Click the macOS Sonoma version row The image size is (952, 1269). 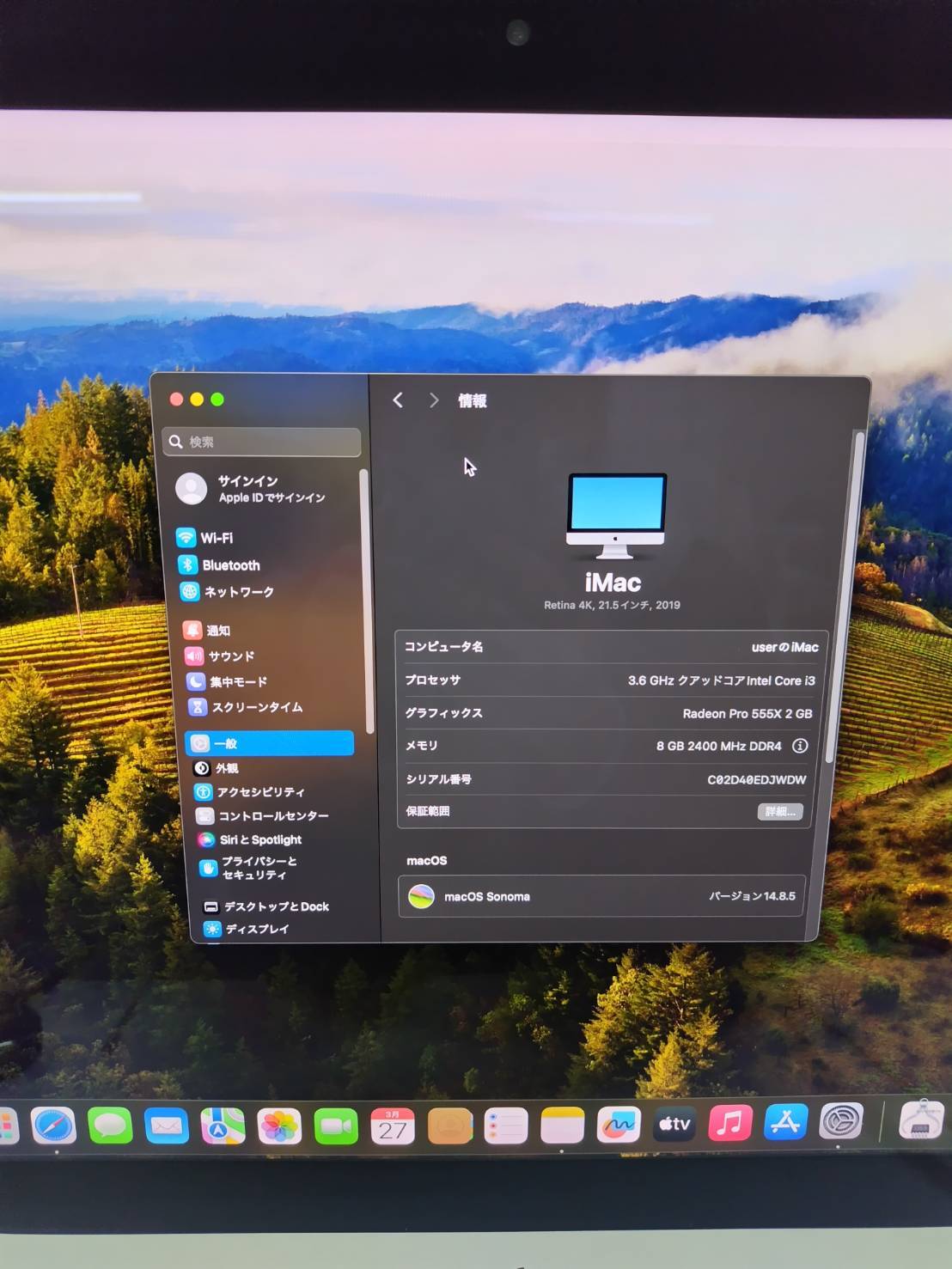[601, 896]
